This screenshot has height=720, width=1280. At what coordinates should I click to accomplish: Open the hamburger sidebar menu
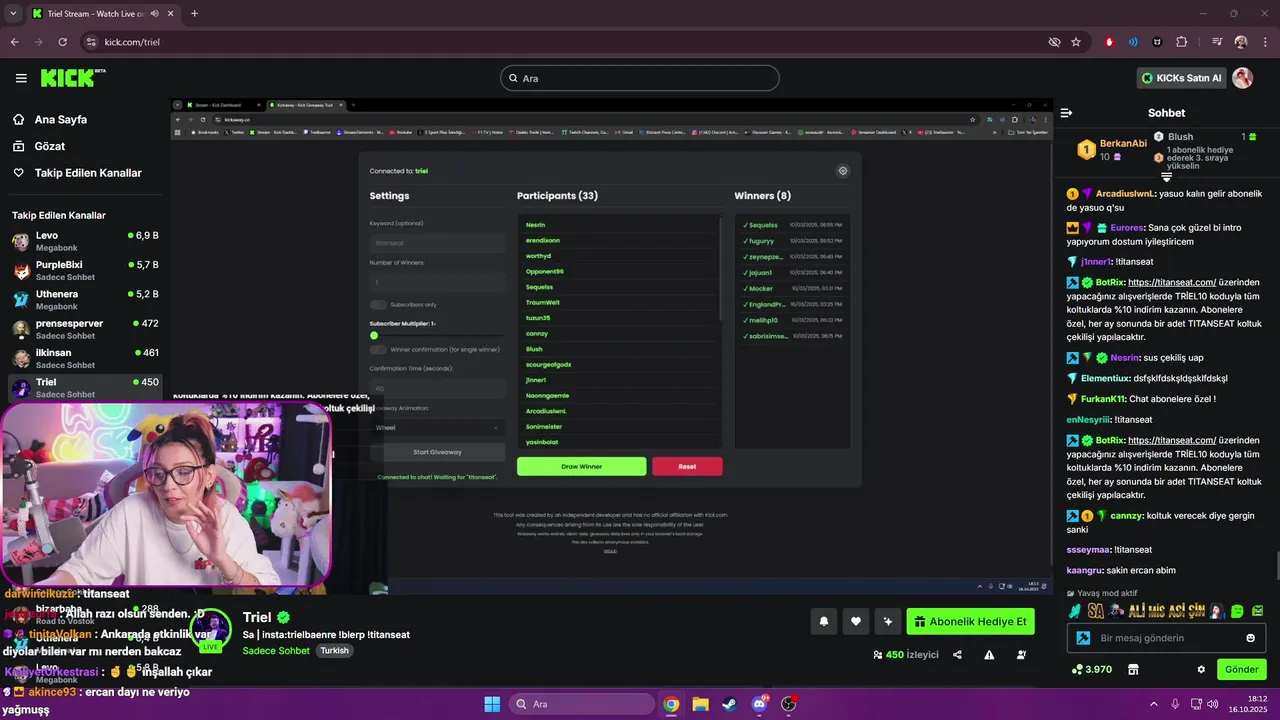(21, 78)
